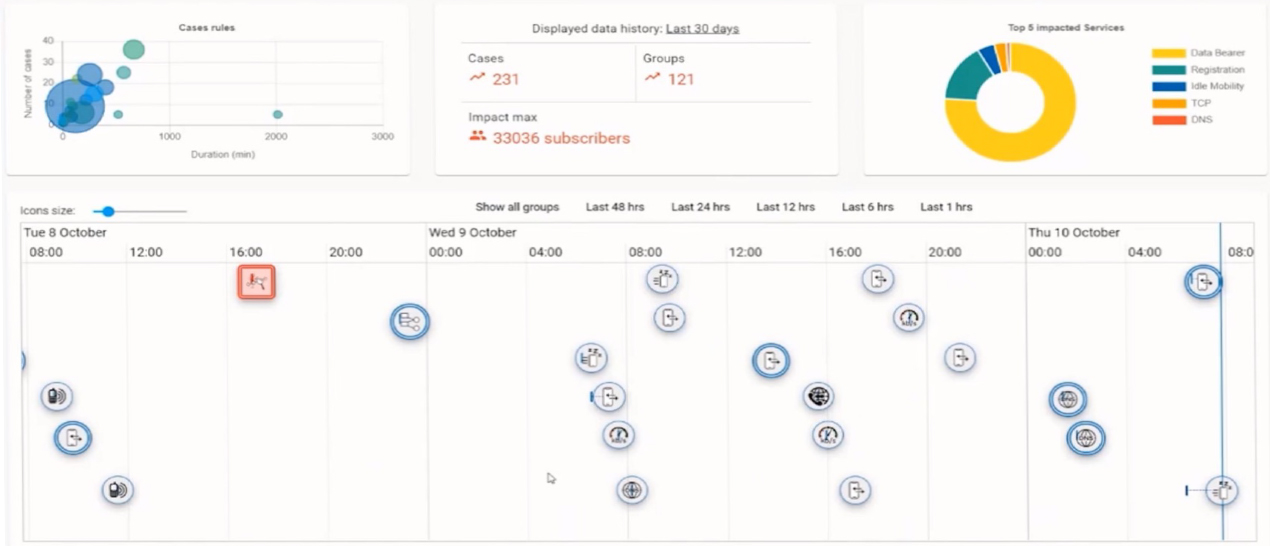The height and width of the screenshot is (546, 1270).
Task: Click the Icons size slider handle
Action: coord(108,211)
